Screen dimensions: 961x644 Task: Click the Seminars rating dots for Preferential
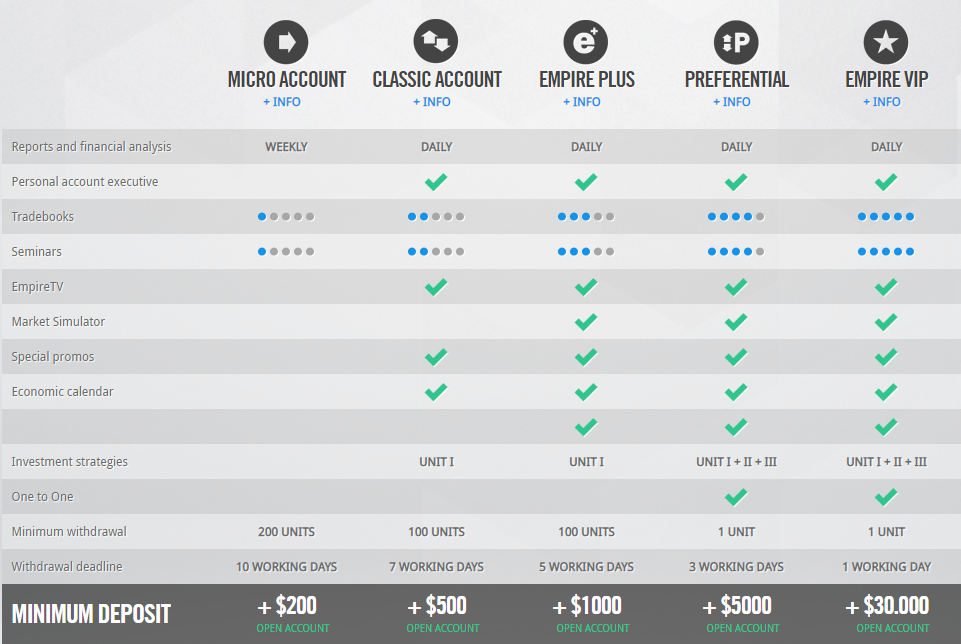(736, 251)
